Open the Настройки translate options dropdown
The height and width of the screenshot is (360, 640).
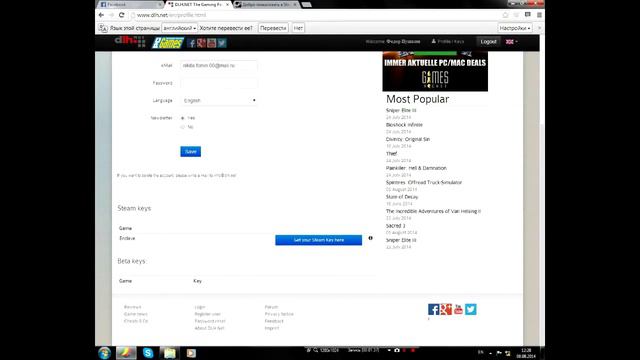(515, 28)
